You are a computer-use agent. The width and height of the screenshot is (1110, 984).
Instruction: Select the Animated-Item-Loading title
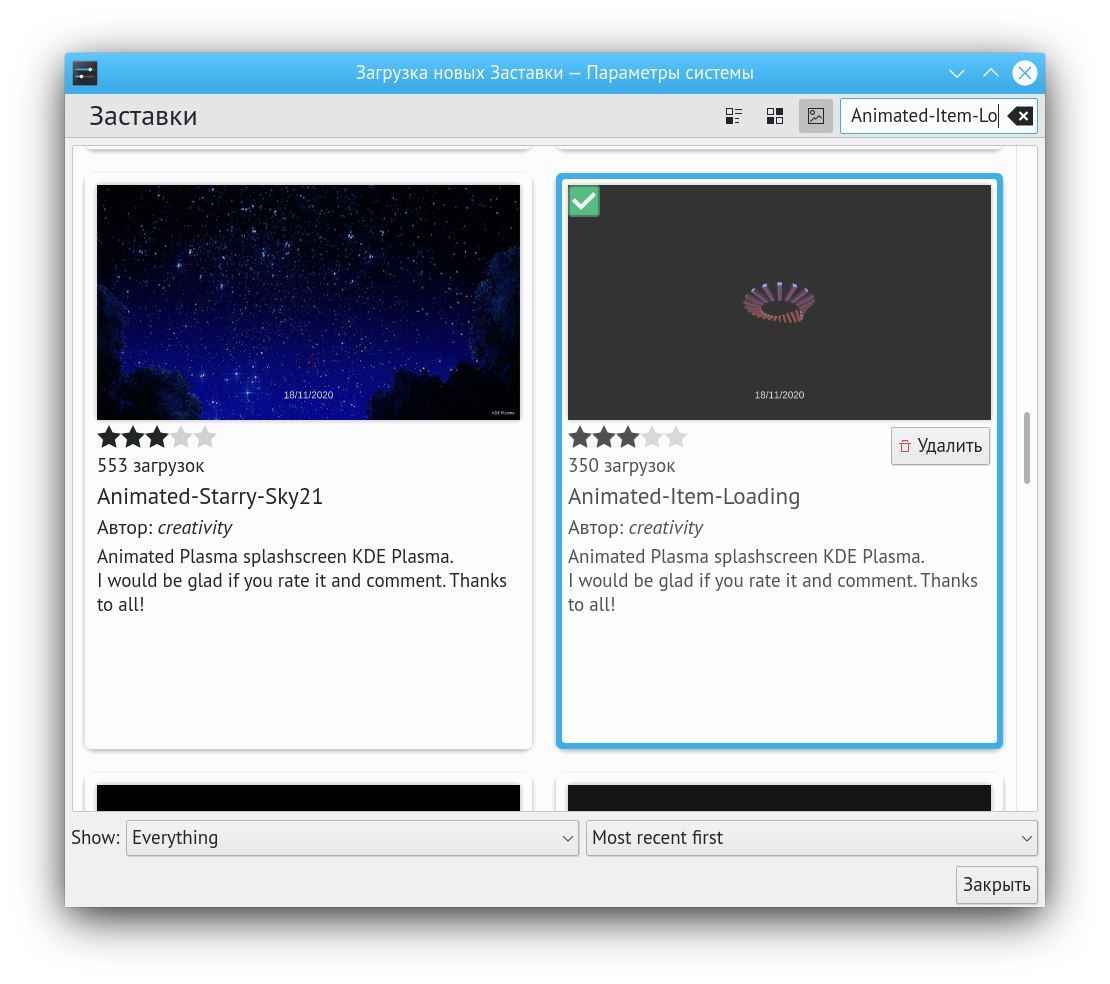[684, 497]
